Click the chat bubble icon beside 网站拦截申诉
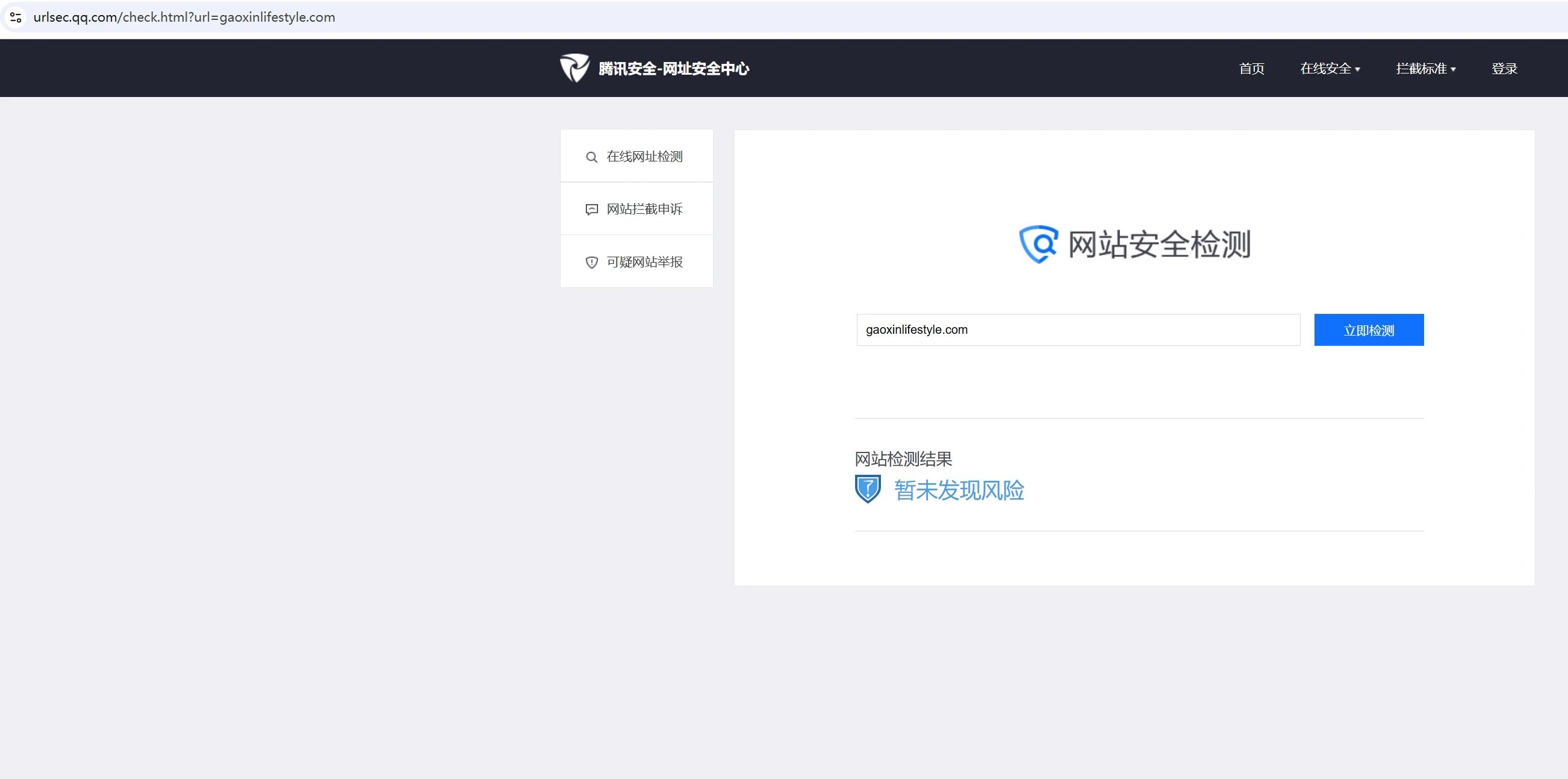 (591, 210)
